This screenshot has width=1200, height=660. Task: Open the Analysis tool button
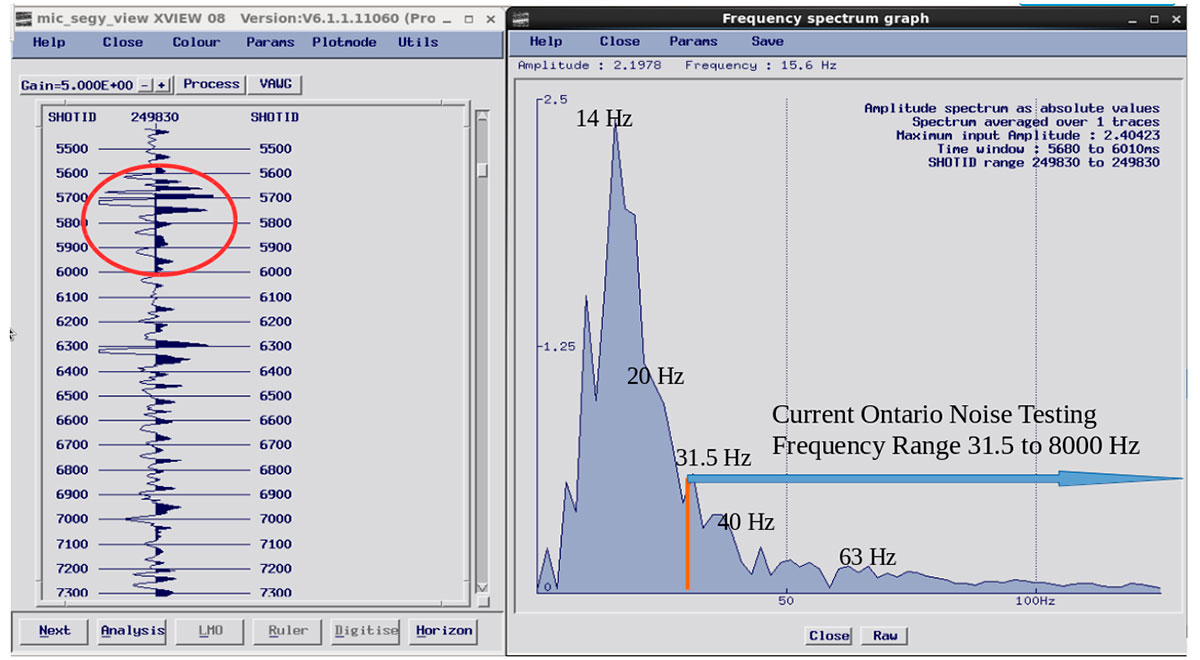point(132,631)
